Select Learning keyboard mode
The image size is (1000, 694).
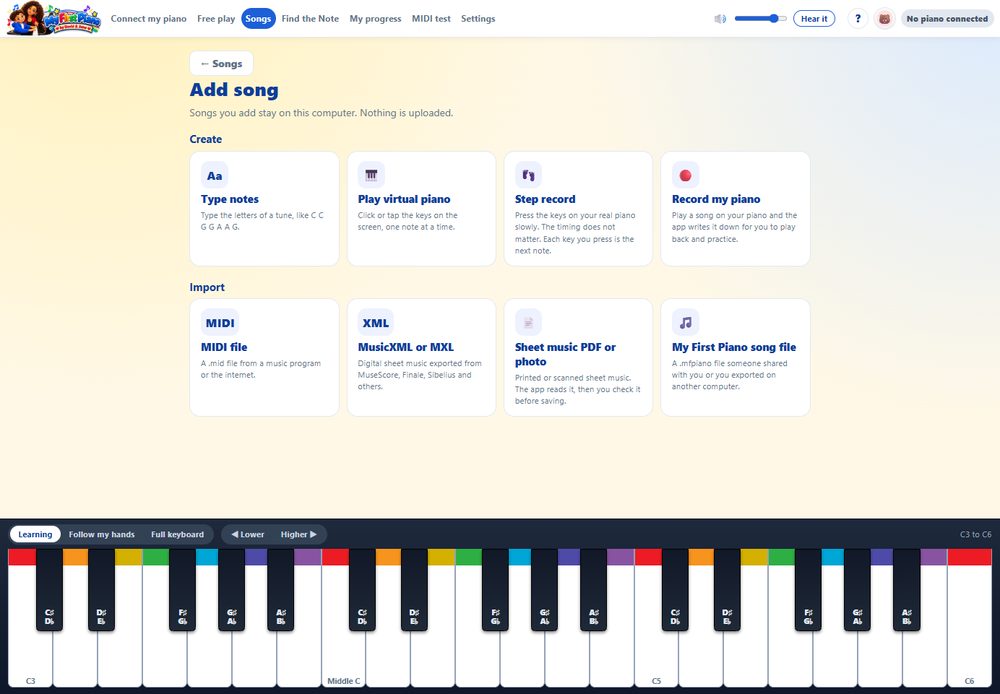[x=35, y=535]
